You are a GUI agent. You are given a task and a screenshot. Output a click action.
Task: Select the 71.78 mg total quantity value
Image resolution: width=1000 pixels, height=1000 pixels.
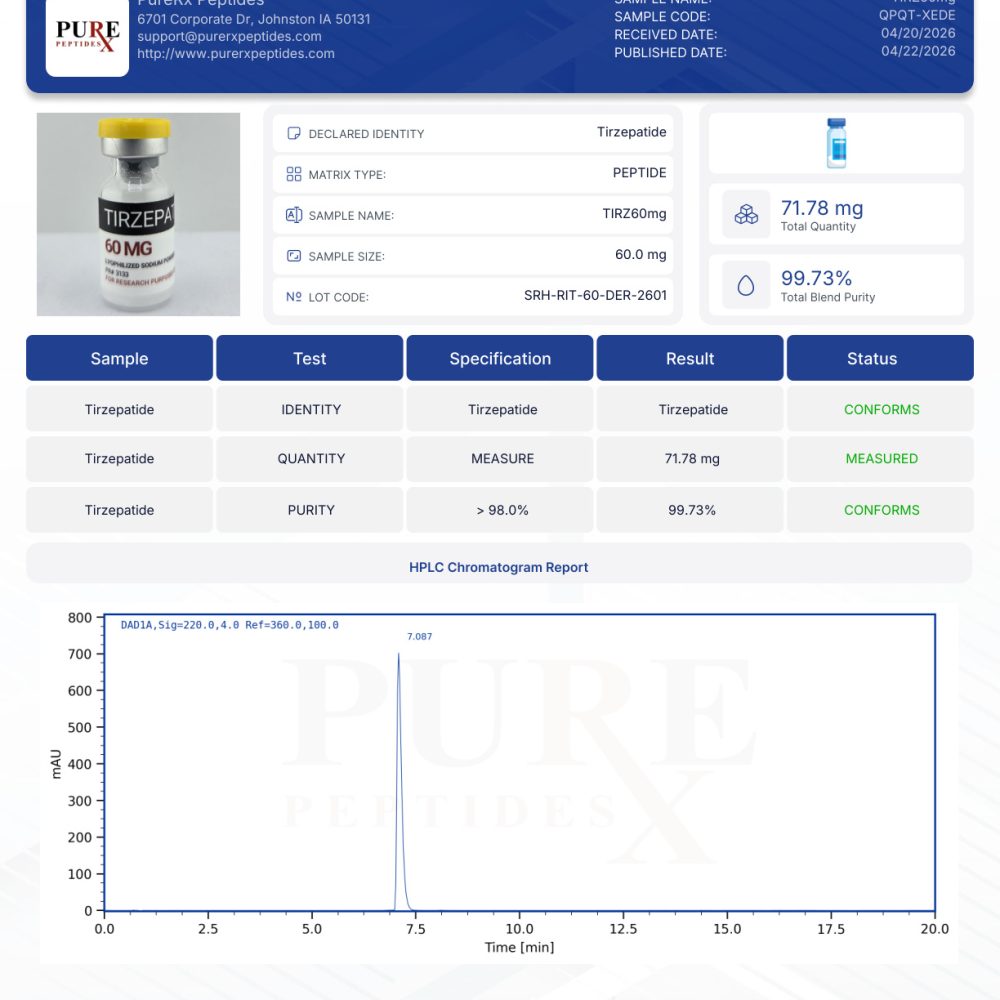(821, 208)
